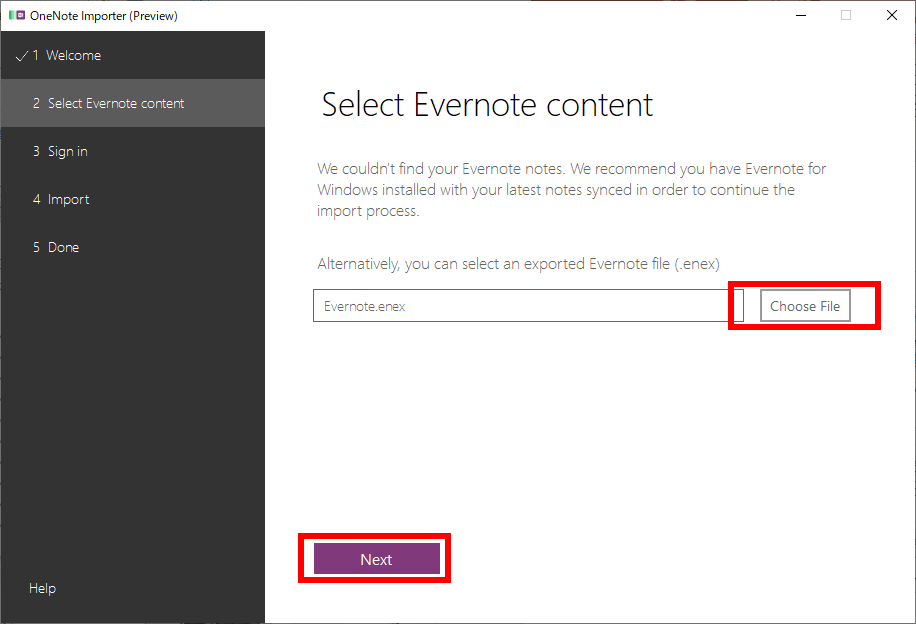Click the 'We couldn't find your Evernote notes' message
The image size is (916, 624).
(571, 189)
